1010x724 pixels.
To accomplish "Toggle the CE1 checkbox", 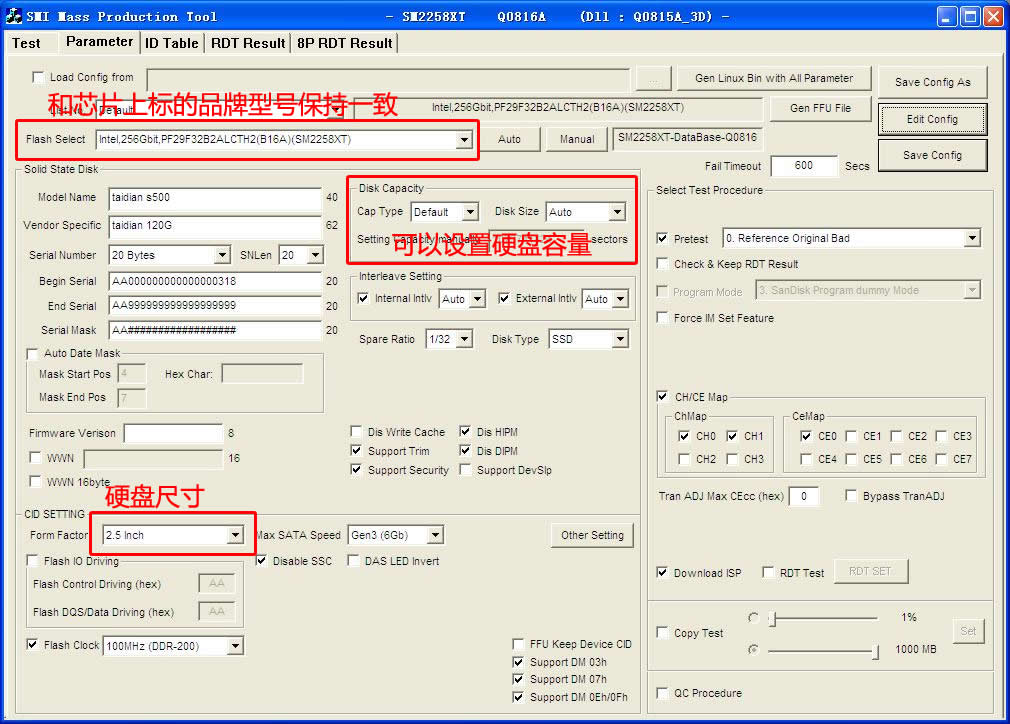I will click(x=852, y=436).
